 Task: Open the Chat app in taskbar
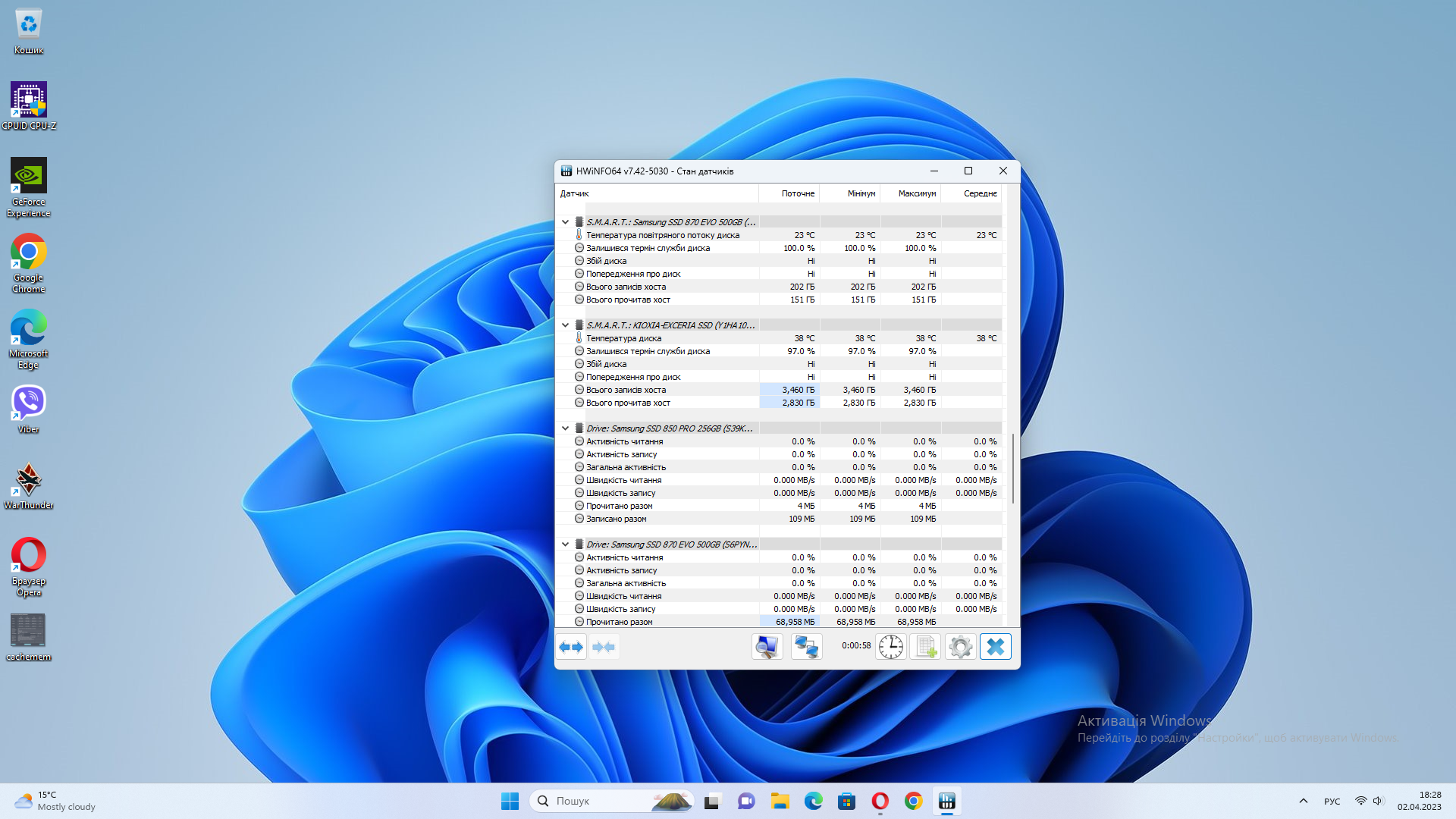(x=746, y=801)
